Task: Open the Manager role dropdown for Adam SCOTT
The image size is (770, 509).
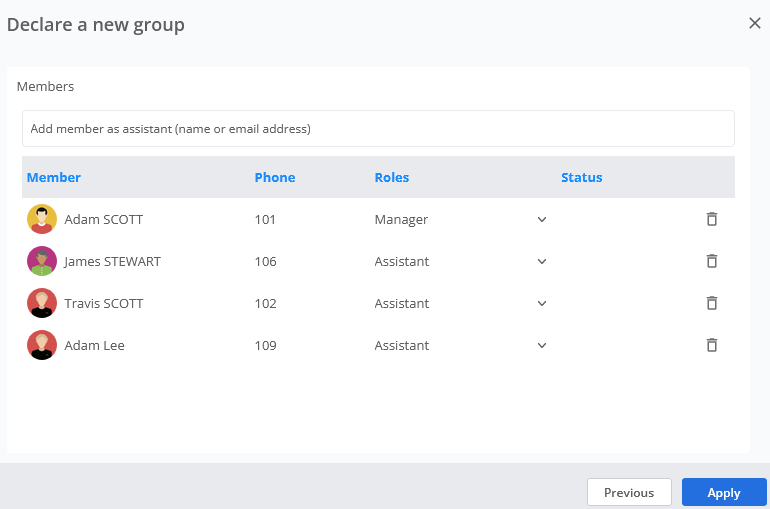Action: (x=542, y=219)
